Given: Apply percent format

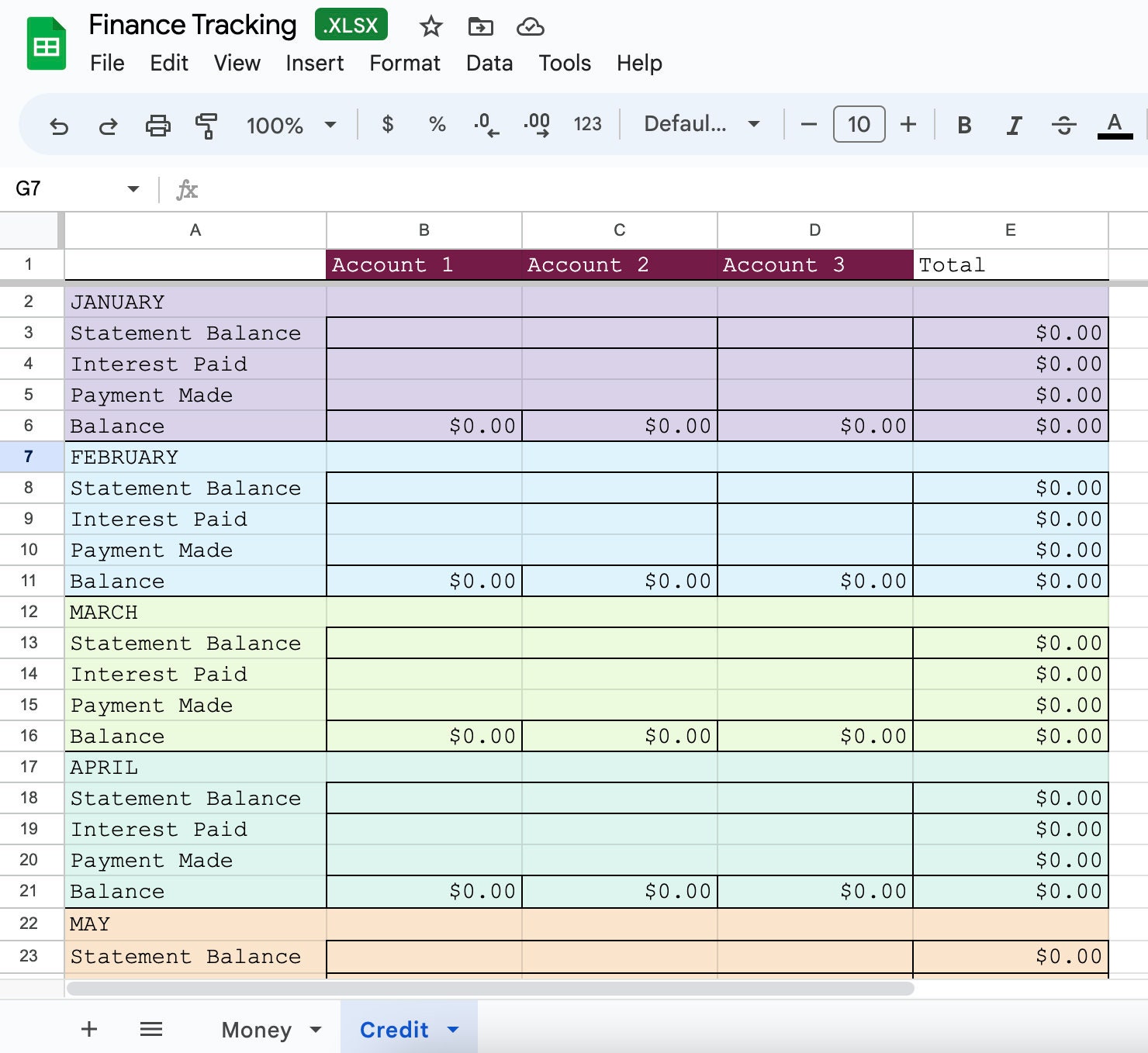Looking at the screenshot, I should pyautogui.click(x=437, y=124).
